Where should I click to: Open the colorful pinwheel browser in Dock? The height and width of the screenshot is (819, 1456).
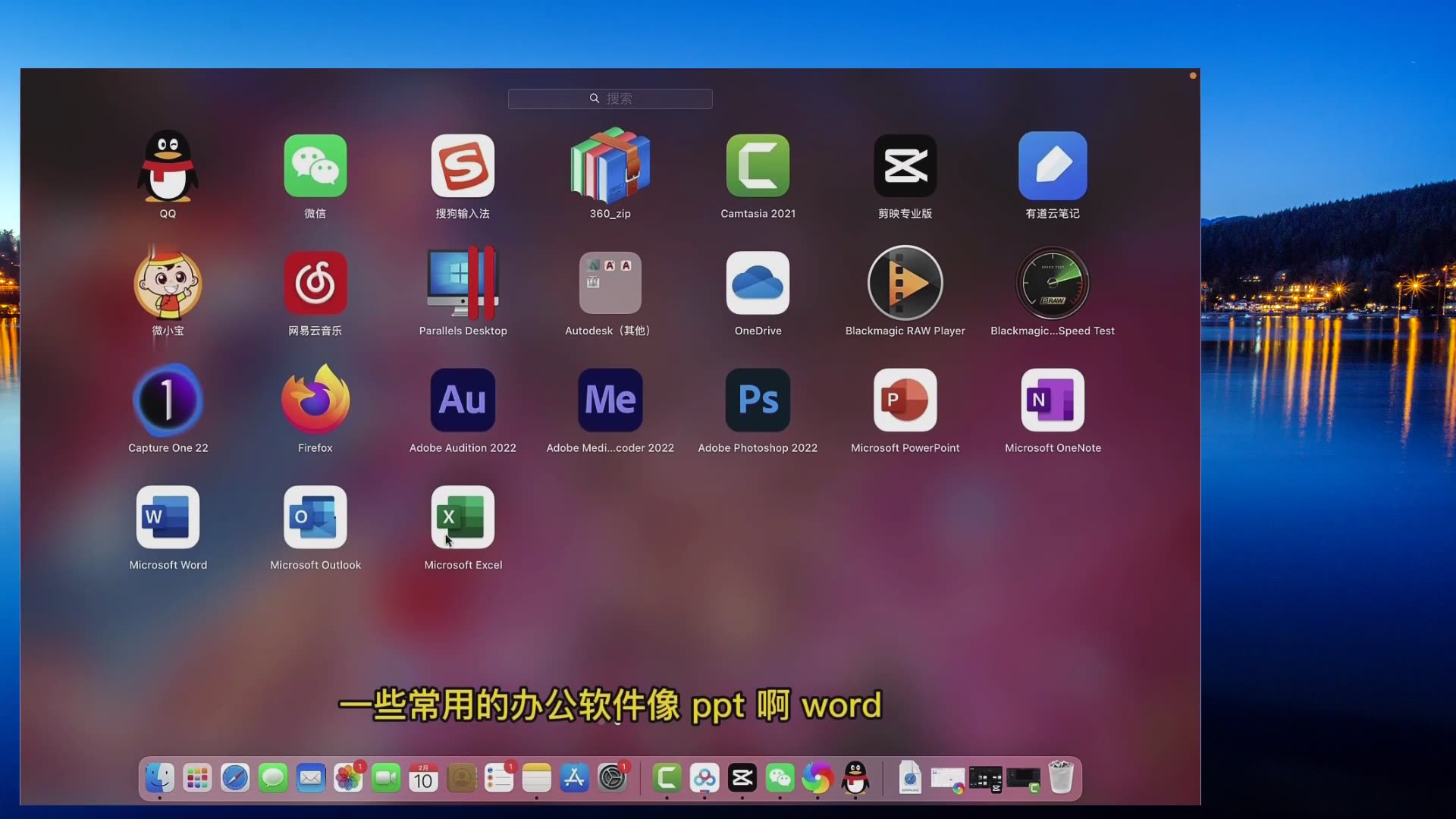coord(817,777)
